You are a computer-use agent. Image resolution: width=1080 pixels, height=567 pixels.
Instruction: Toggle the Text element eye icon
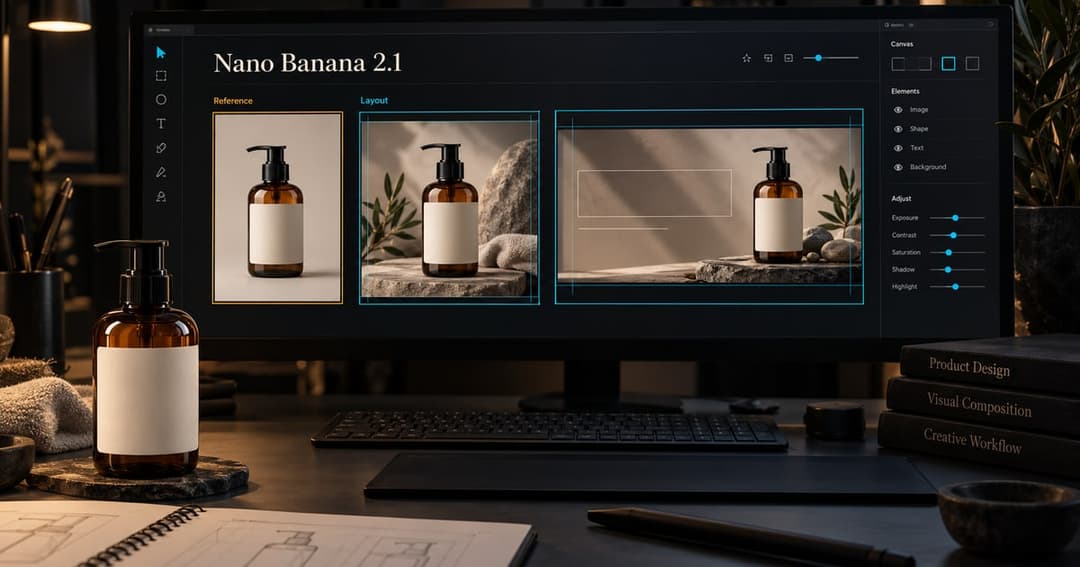tap(898, 148)
